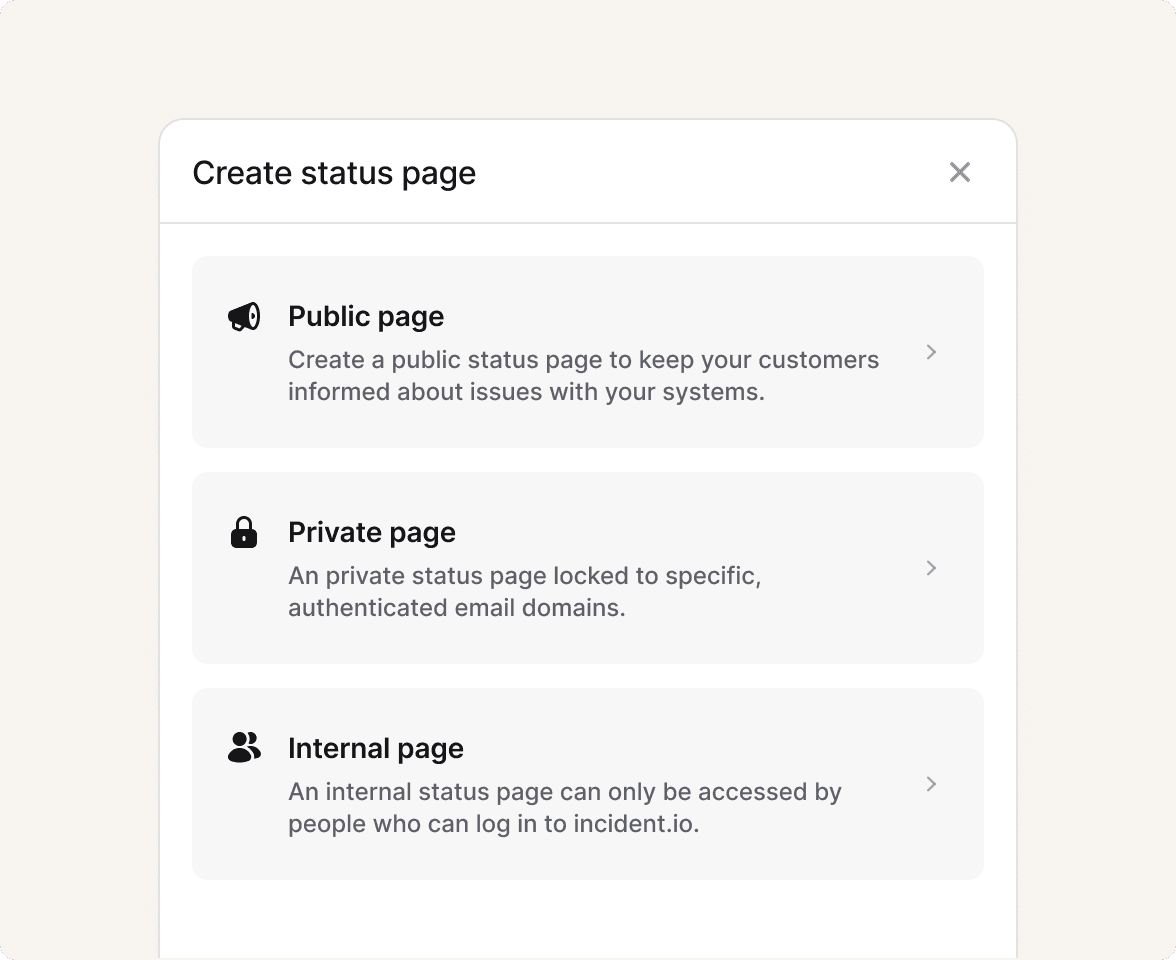Image resolution: width=1176 pixels, height=960 pixels.
Task: Select the Public page option
Action: [587, 352]
